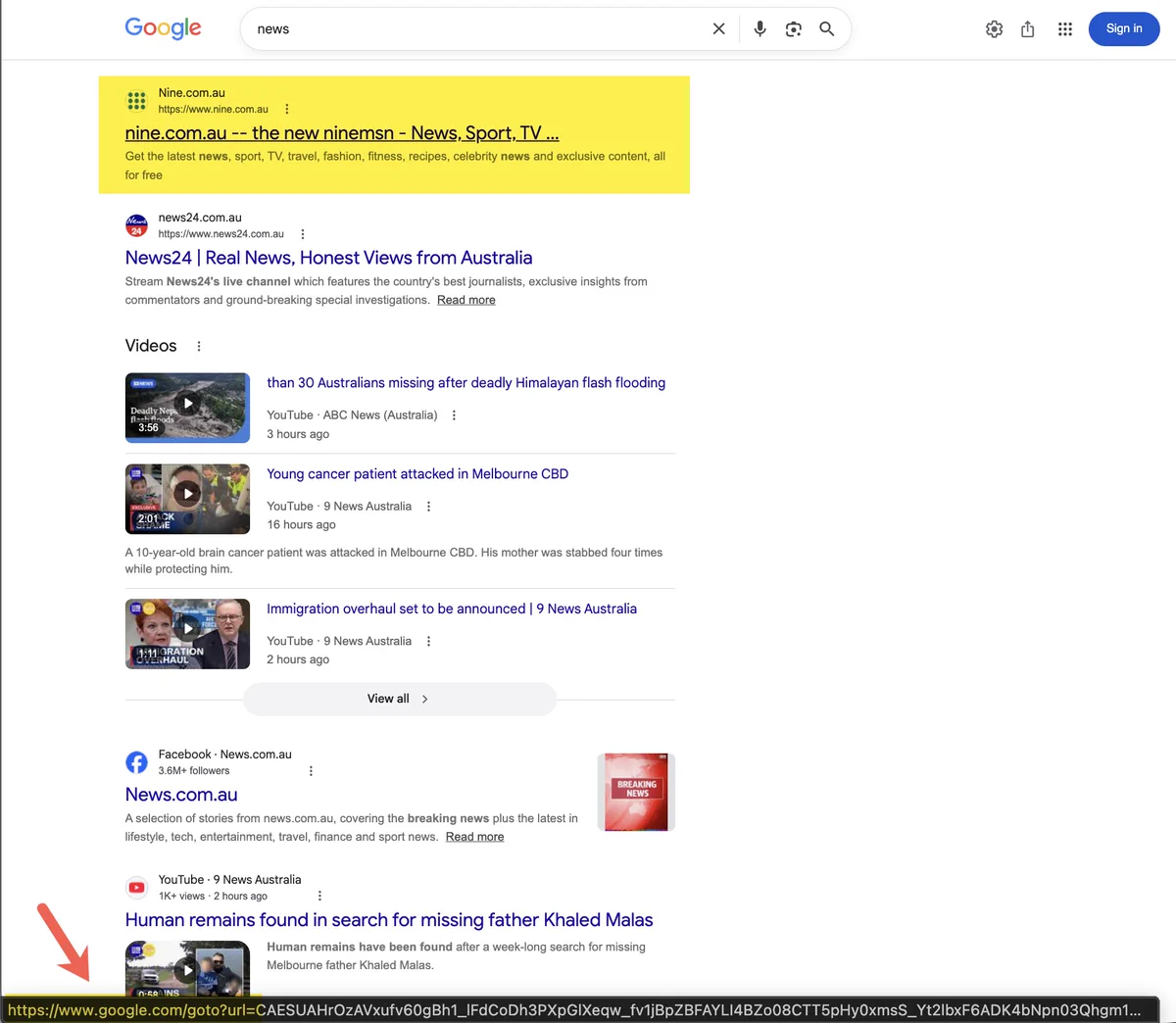This screenshot has height=1023, width=1176.
Task: Click the Breaking News thumbnail image
Action: pyautogui.click(x=636, y=792)
